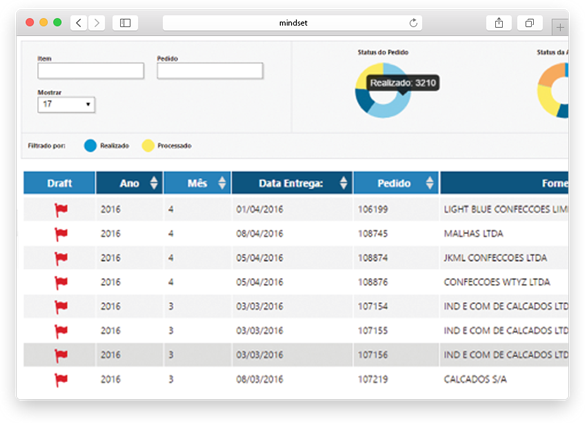Click the red draft flag for pedido 108745
This screenshot has height=423, width=585.
pos(61,234)
